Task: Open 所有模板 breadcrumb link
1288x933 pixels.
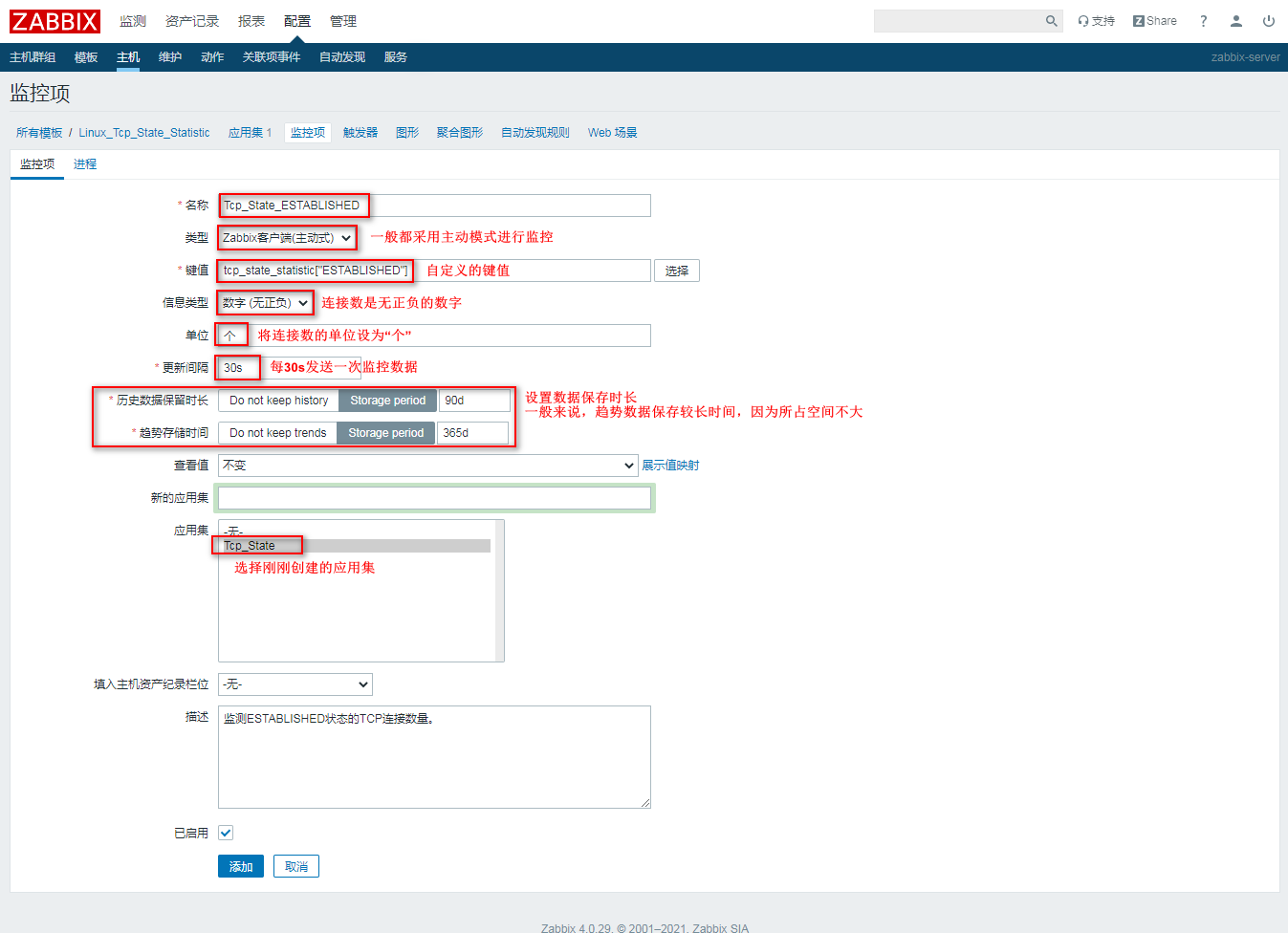Action: tap(39, 133)
